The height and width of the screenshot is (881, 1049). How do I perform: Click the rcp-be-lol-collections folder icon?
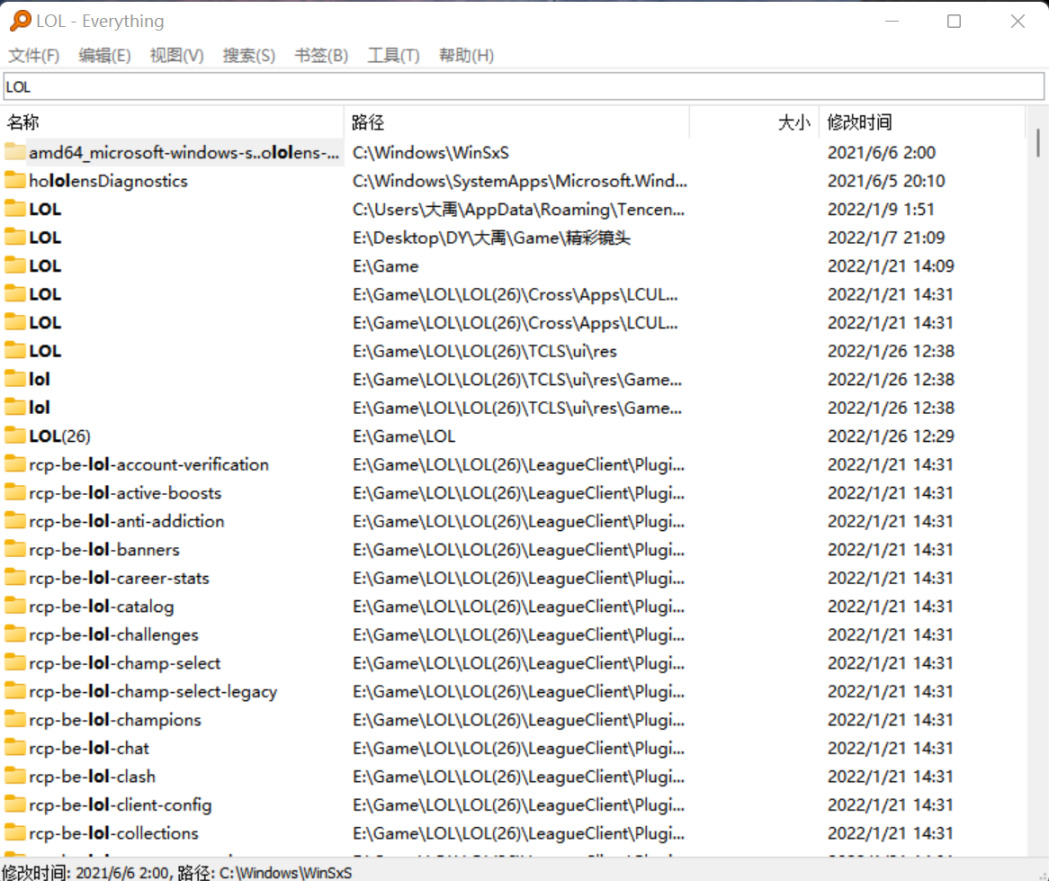click(15, 833)
